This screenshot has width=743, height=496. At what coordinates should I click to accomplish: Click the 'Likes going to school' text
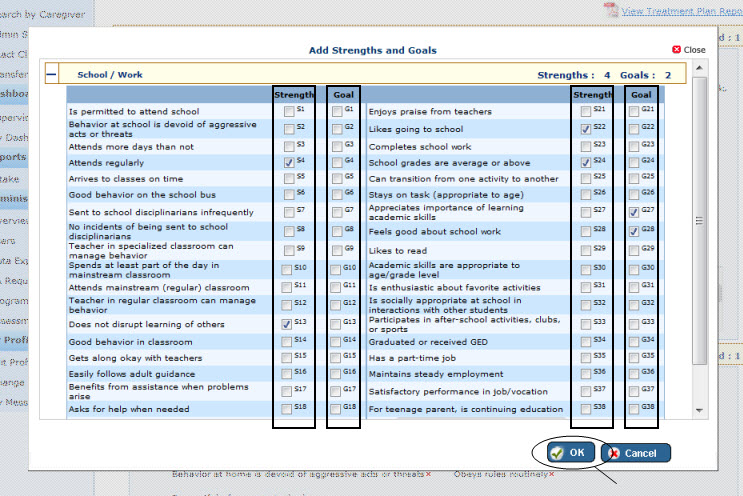pos(416,129)
